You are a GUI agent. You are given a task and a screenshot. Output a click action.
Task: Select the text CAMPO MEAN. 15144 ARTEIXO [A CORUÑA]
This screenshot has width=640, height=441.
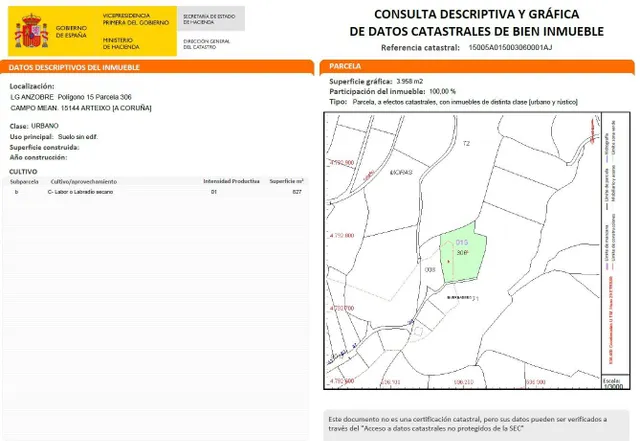81,108
